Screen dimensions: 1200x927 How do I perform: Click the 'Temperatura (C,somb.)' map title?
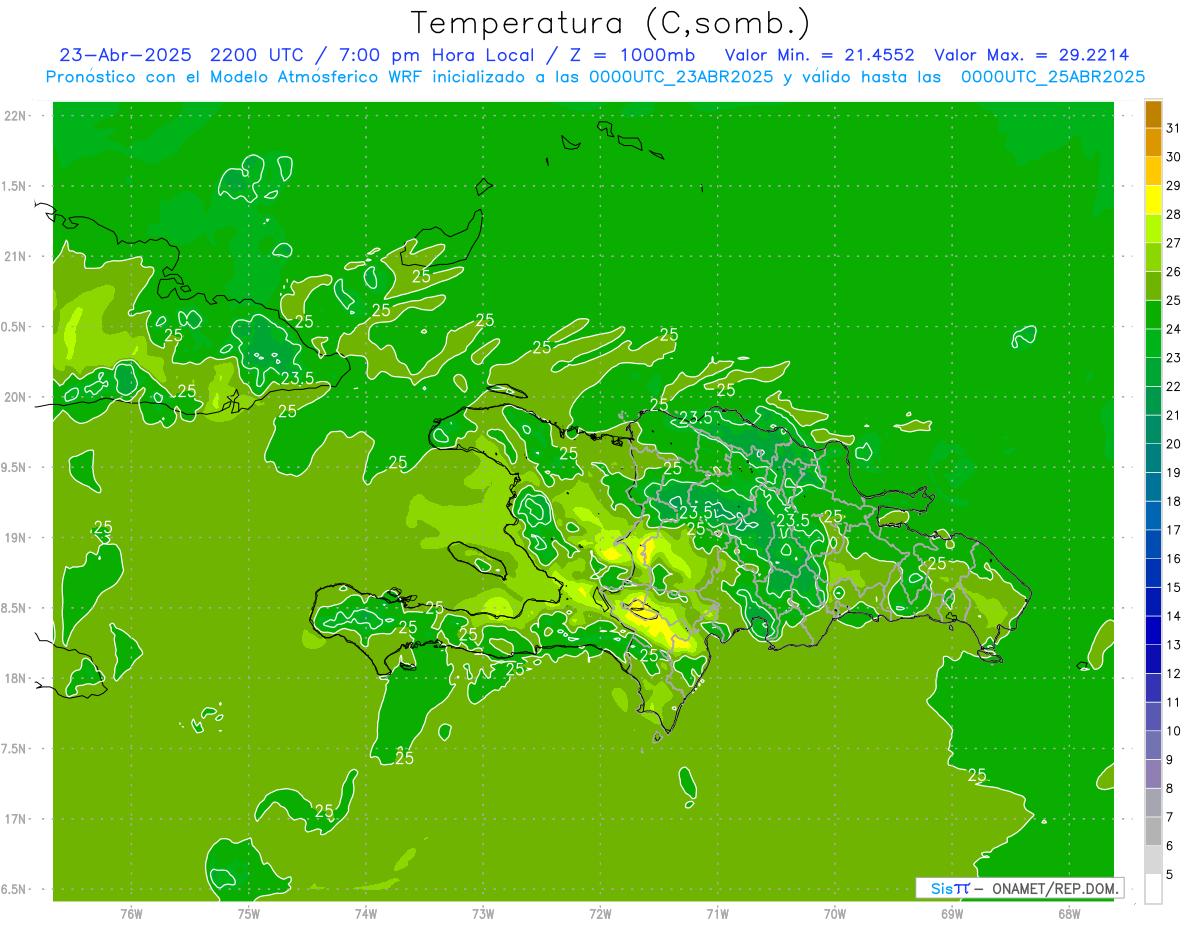click(x=610, y=23)
